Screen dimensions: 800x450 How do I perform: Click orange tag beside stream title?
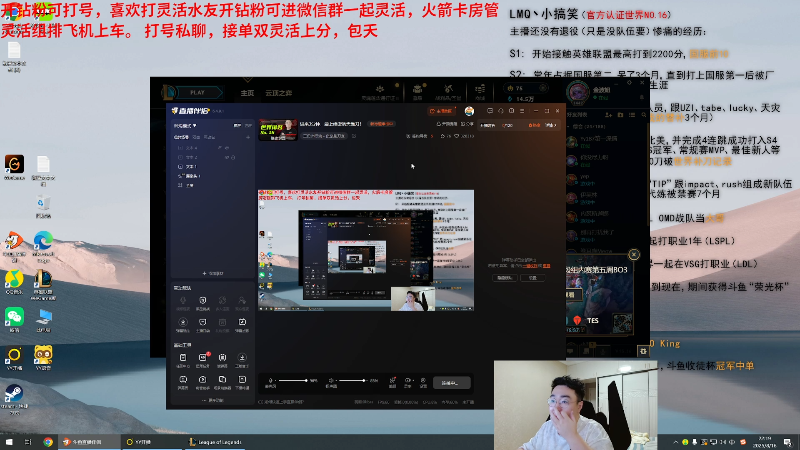click(x=382, y=124)
